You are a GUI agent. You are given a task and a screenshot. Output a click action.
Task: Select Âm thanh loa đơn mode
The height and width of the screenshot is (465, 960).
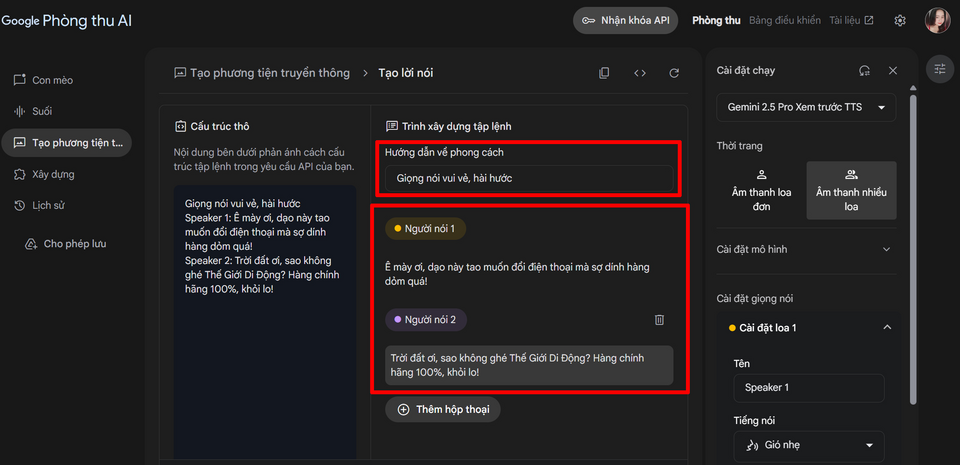click(x=761, y=190)
